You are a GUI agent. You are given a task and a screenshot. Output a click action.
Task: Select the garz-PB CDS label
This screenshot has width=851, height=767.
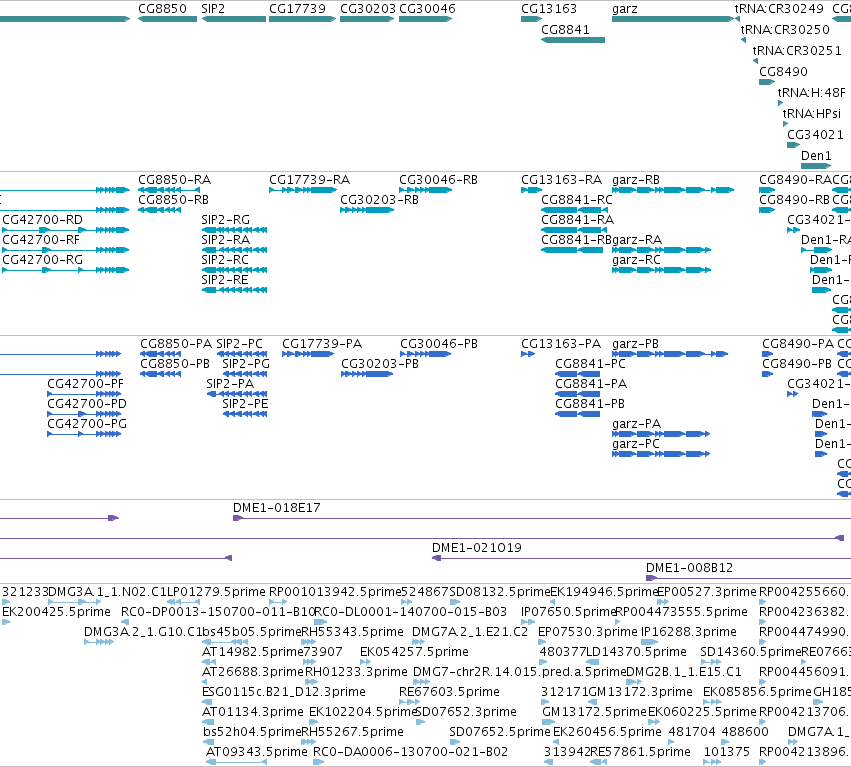[635, 344]
